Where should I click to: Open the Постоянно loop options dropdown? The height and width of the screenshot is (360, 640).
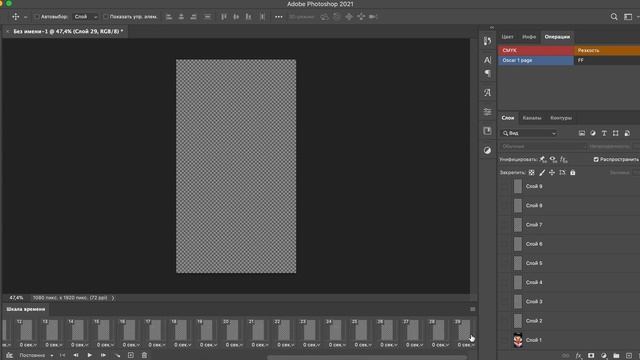(36, 356)
